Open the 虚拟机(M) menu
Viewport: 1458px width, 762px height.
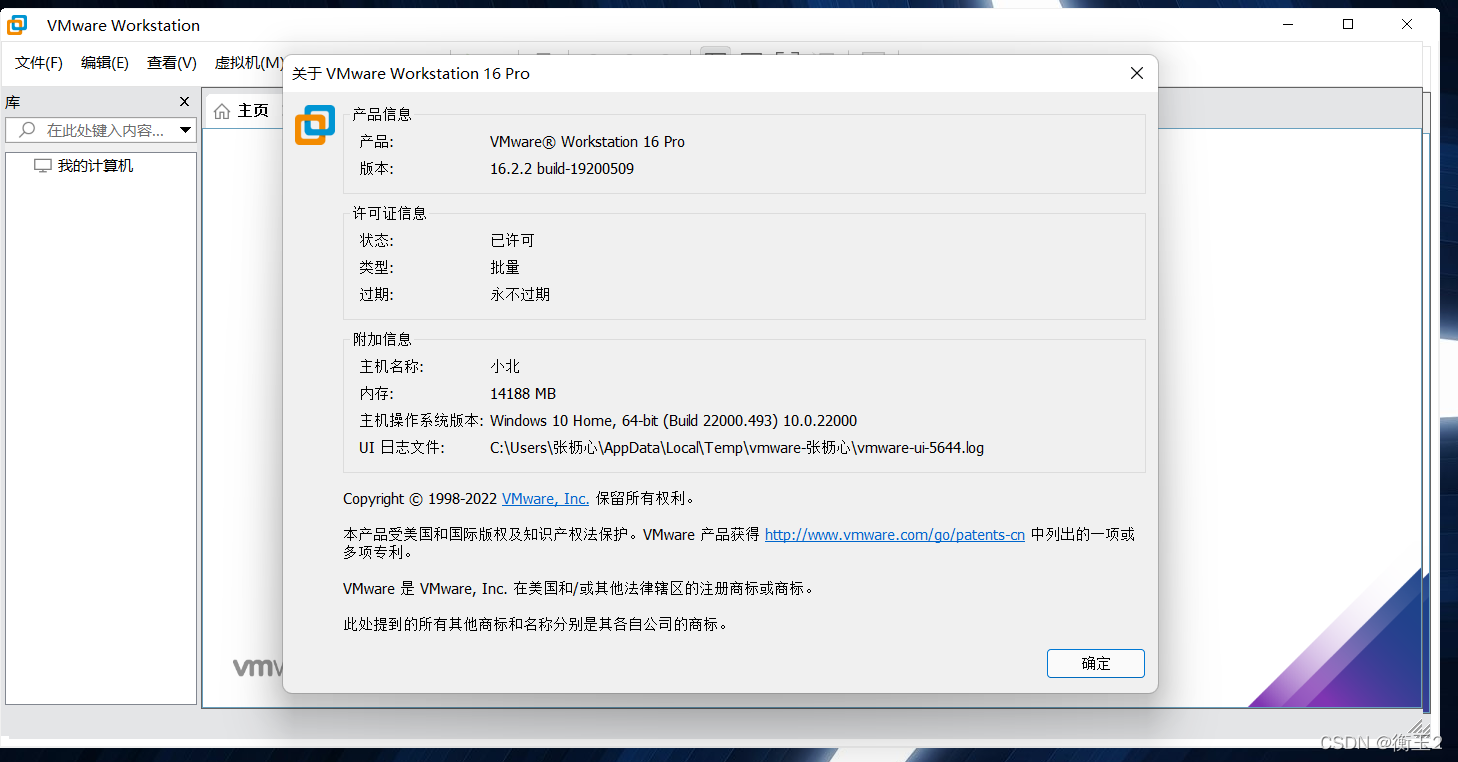[249, 63]
